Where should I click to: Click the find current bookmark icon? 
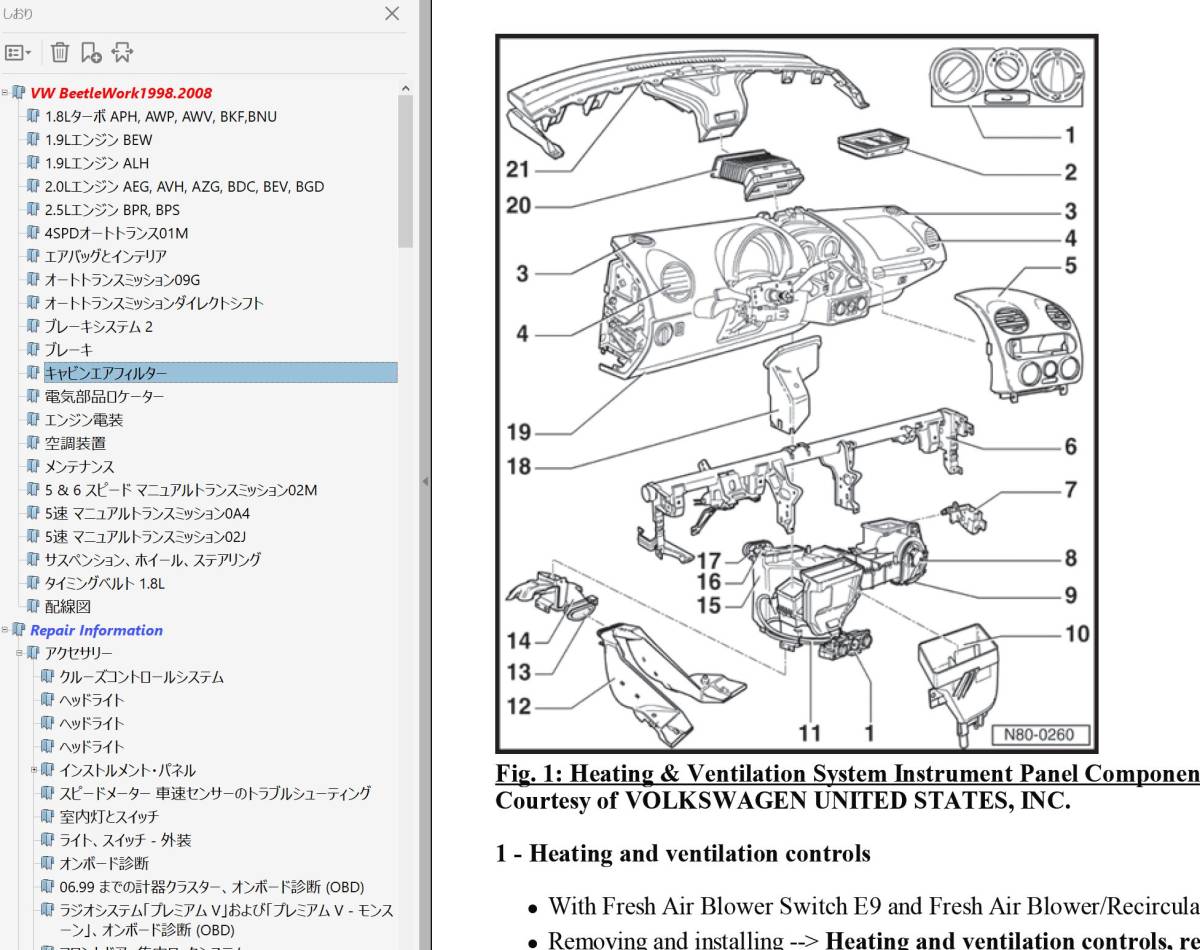[122, 52]
